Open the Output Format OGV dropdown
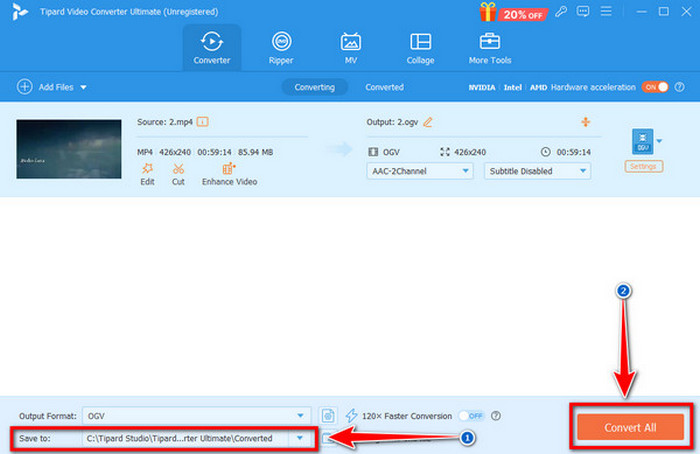 [x=196, y=416]
